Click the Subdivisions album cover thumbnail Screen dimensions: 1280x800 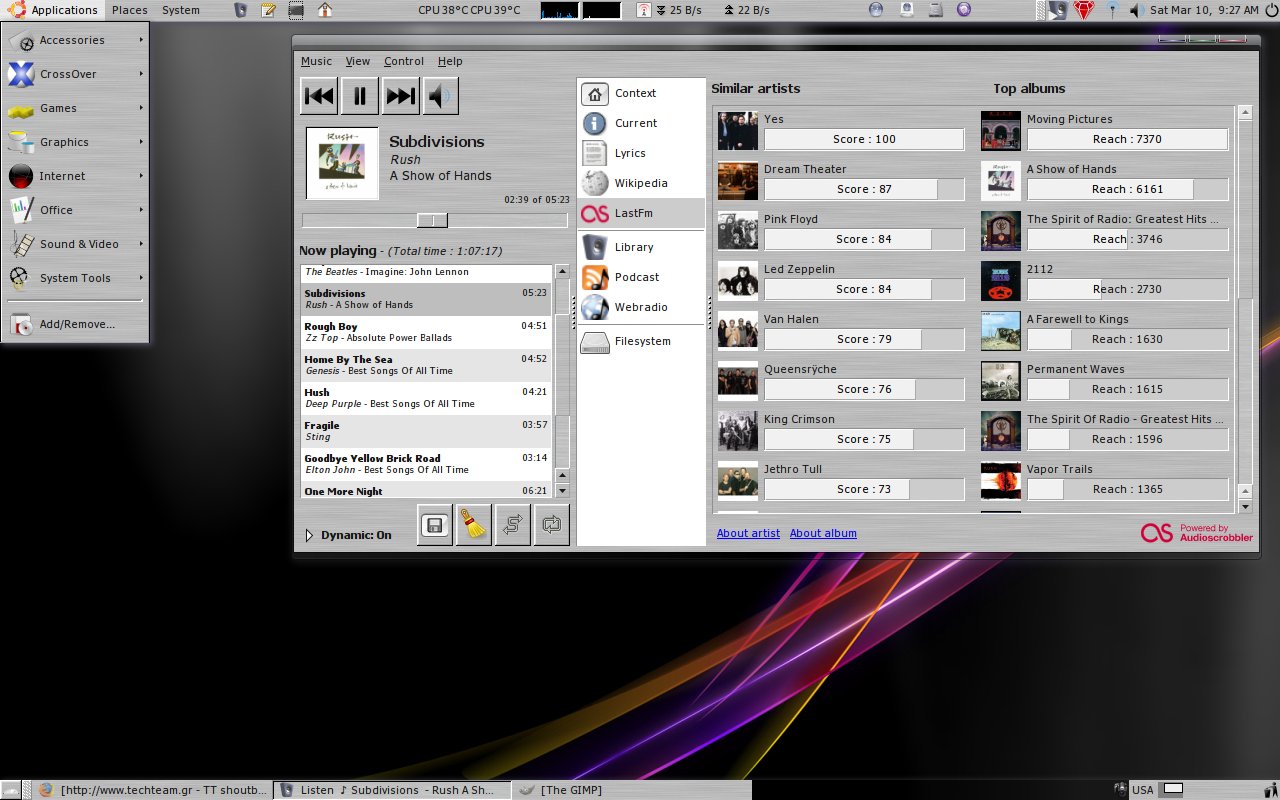(x=342, y=163)
